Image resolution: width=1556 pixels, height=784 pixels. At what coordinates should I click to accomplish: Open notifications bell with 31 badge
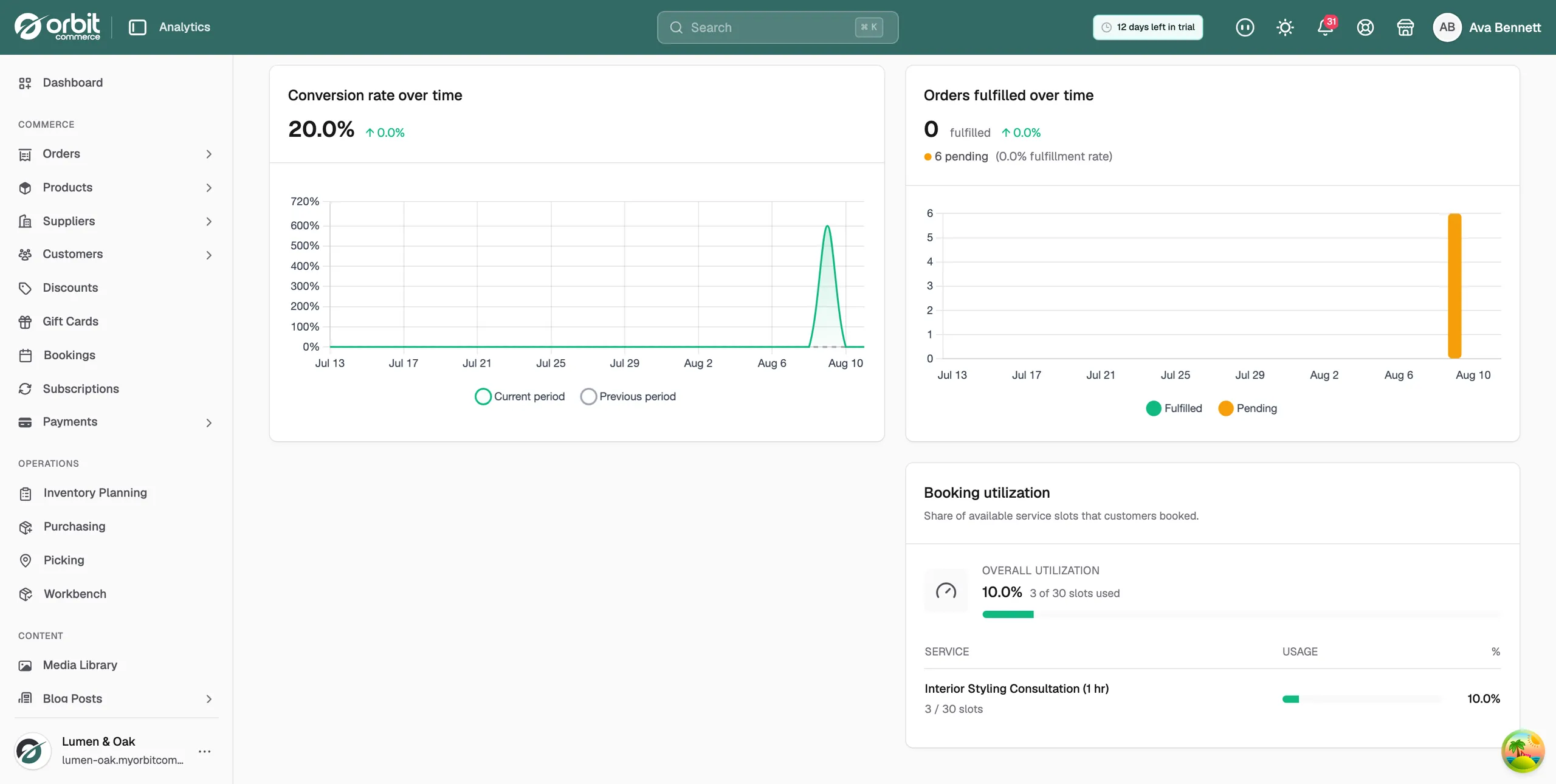1326,27
